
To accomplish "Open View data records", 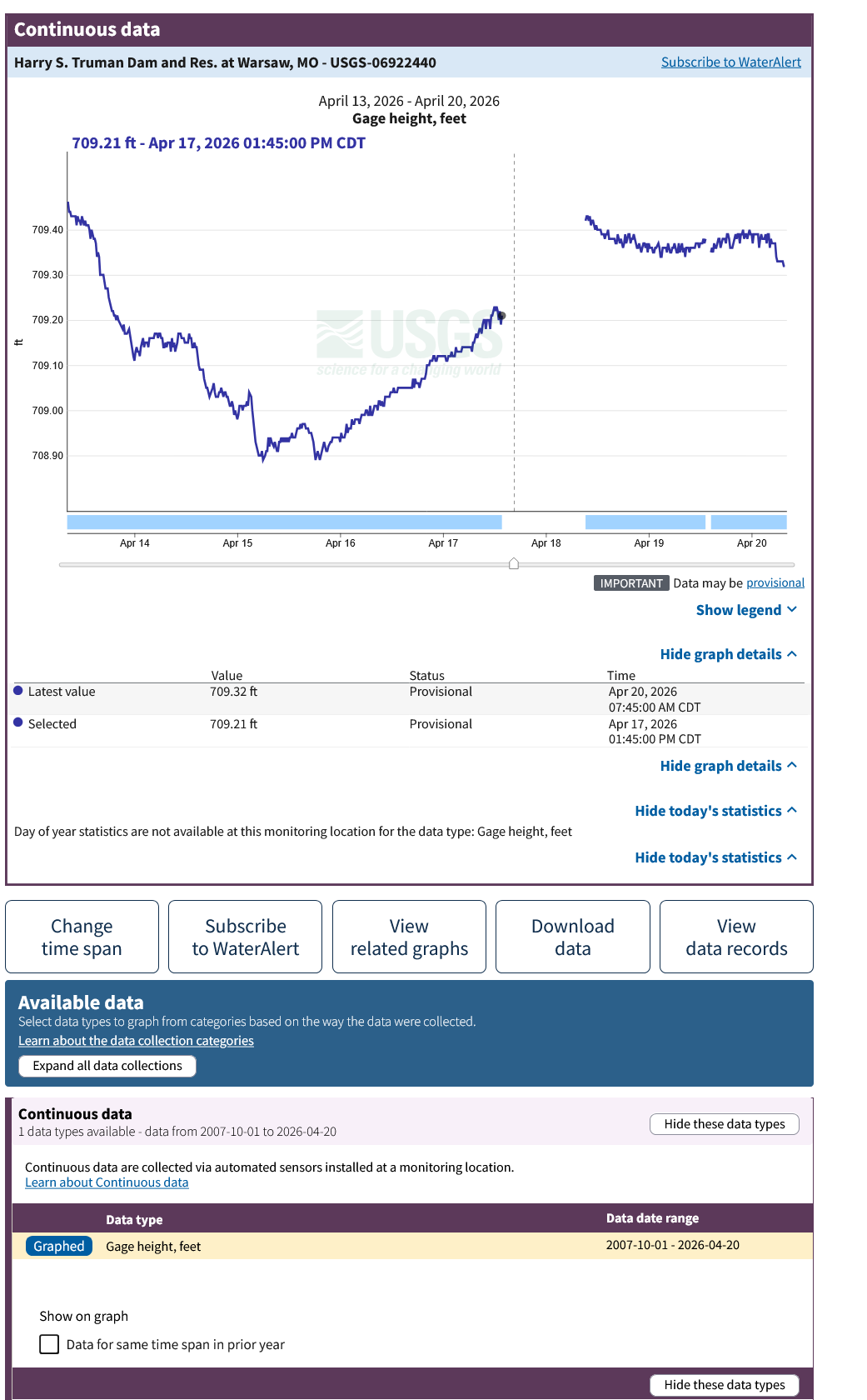I will pos(736,937).
